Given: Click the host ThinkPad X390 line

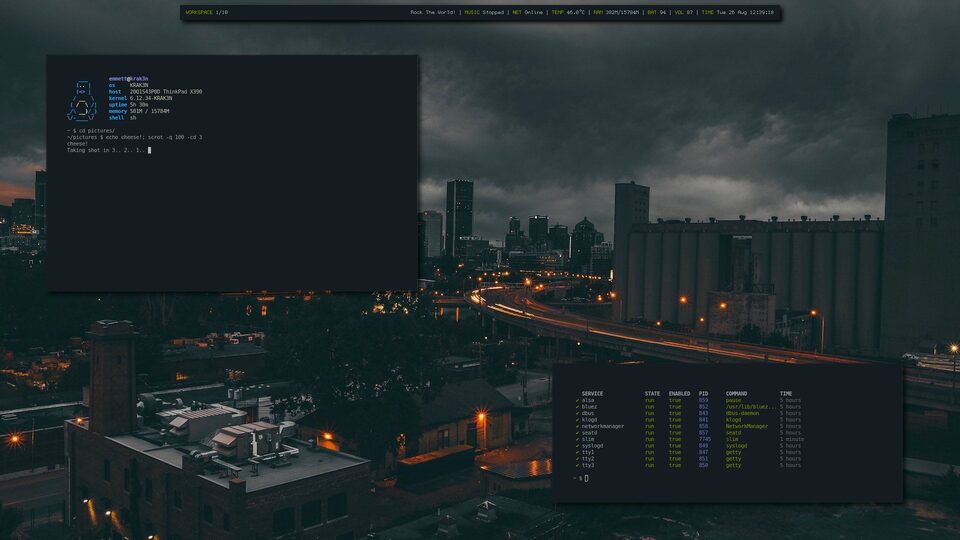Looking at the screenshot, I should [156, 92].
